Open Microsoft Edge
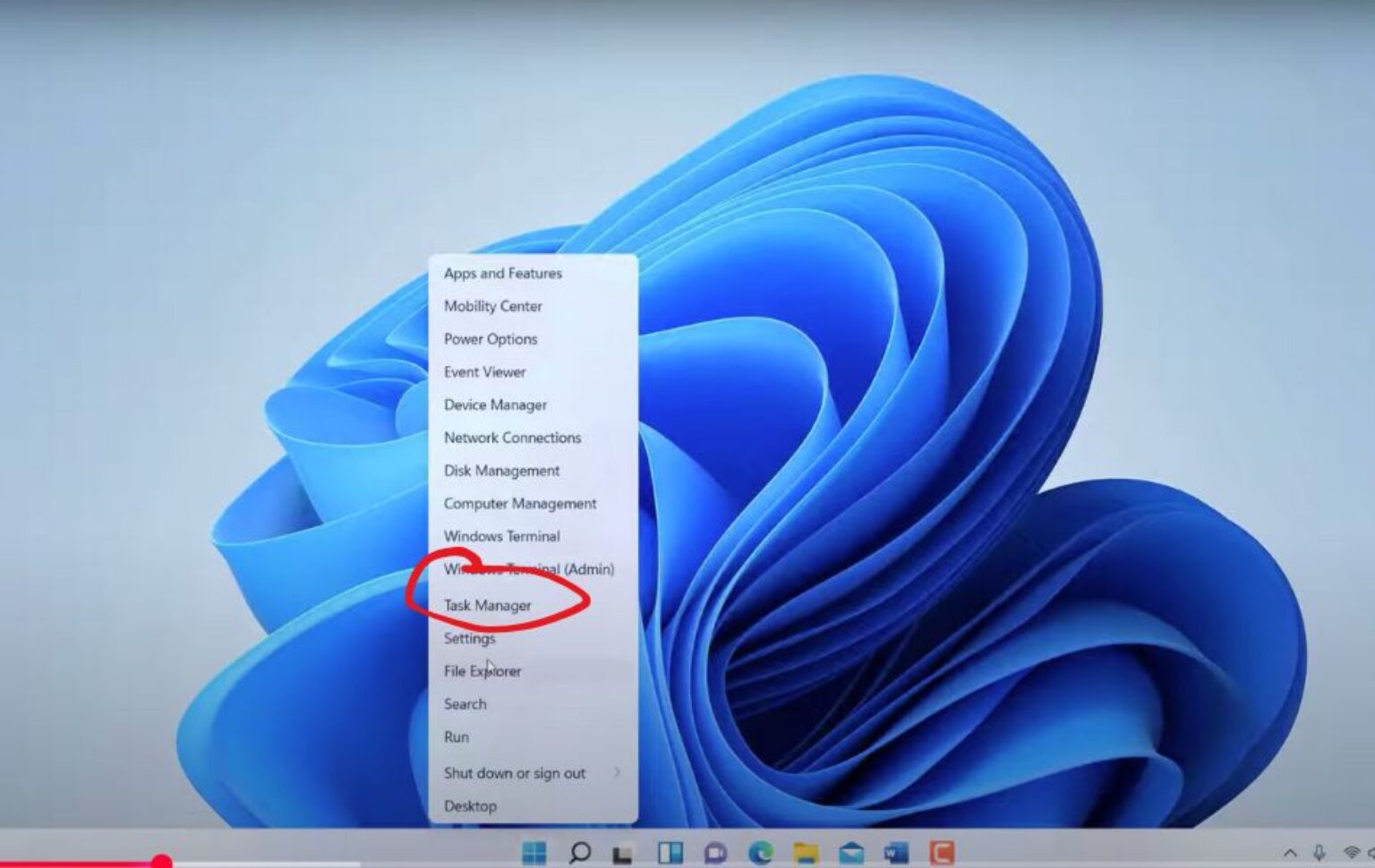 761,853
